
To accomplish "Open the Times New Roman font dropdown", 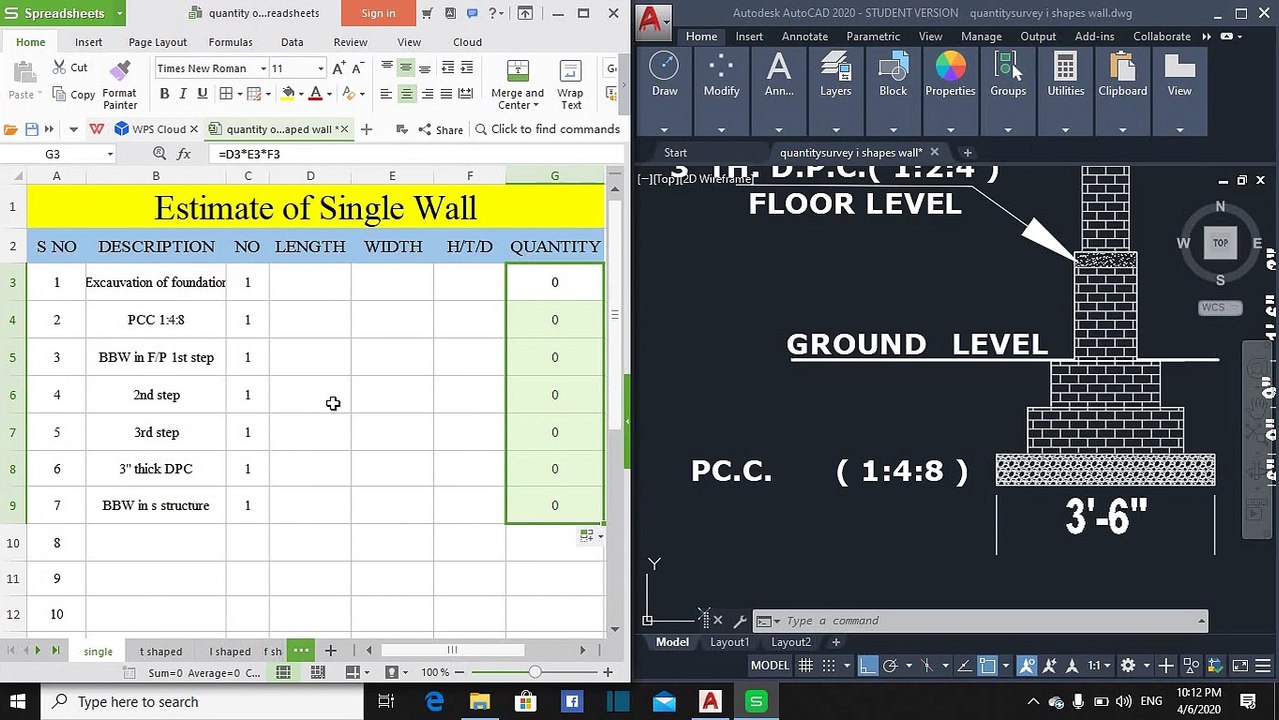I will (263, 69).
